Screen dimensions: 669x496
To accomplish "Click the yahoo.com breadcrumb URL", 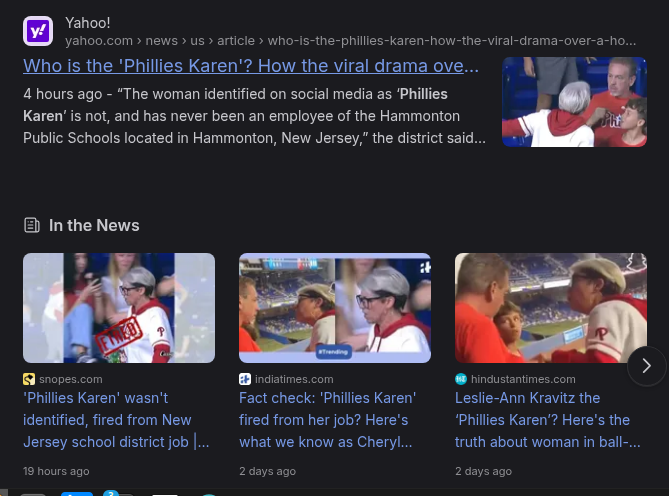I will (x=350, y=41).
